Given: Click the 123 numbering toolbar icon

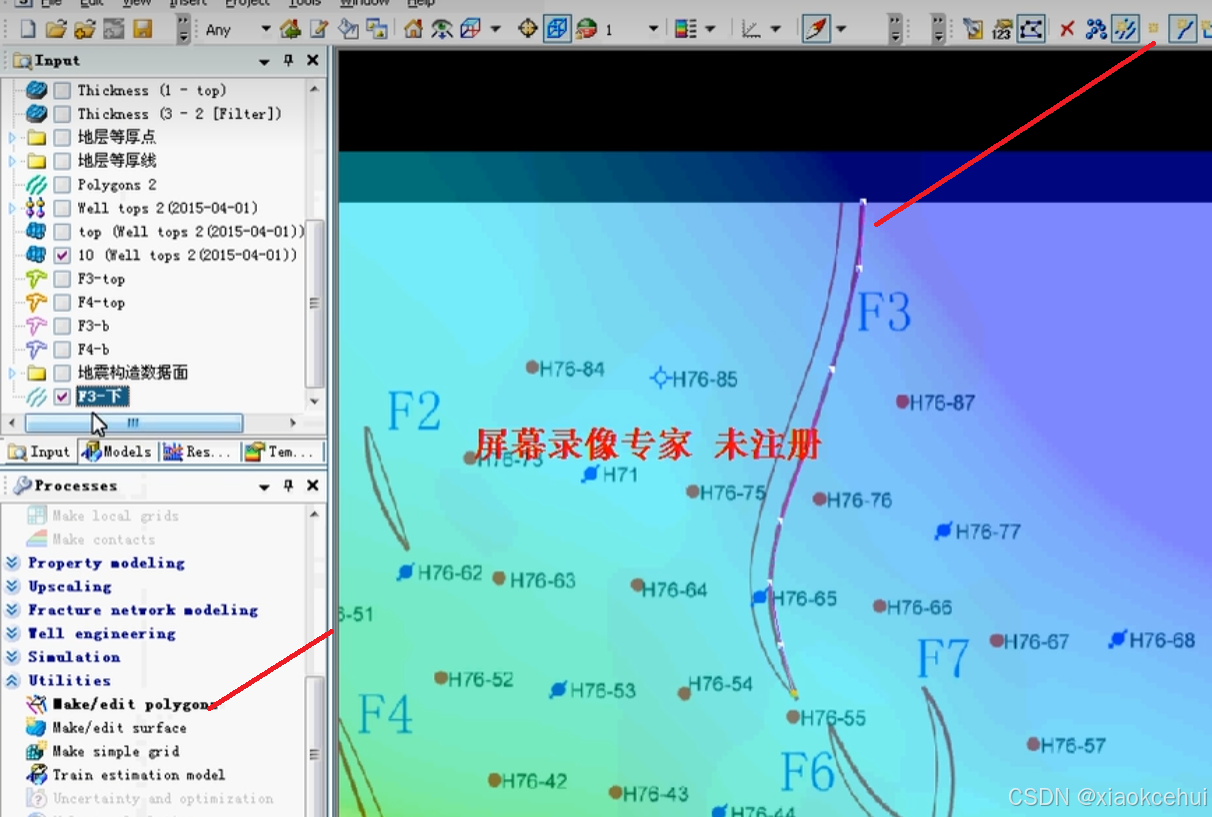Looking at the screenshot, I should 1002,29.
